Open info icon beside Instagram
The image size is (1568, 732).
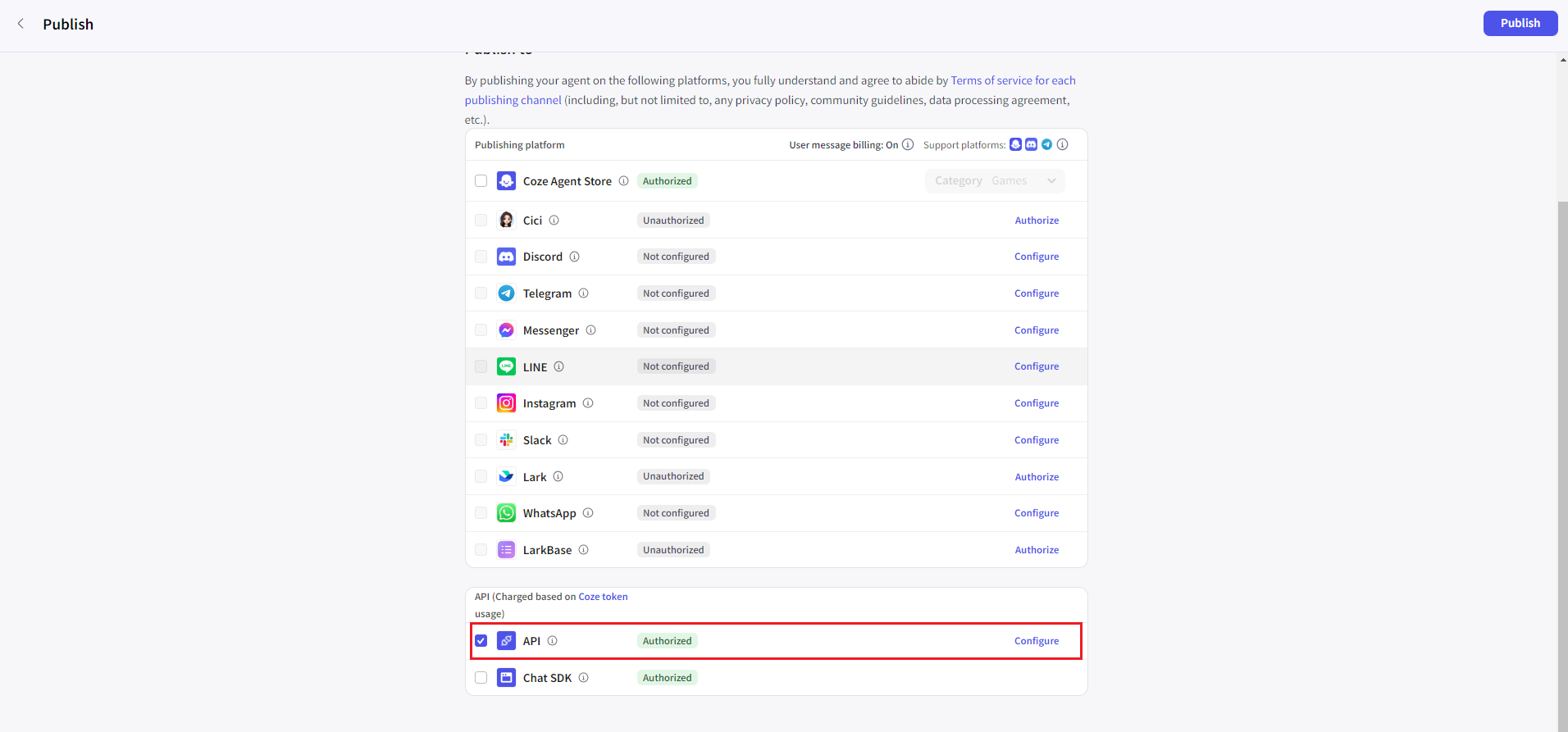587,403
